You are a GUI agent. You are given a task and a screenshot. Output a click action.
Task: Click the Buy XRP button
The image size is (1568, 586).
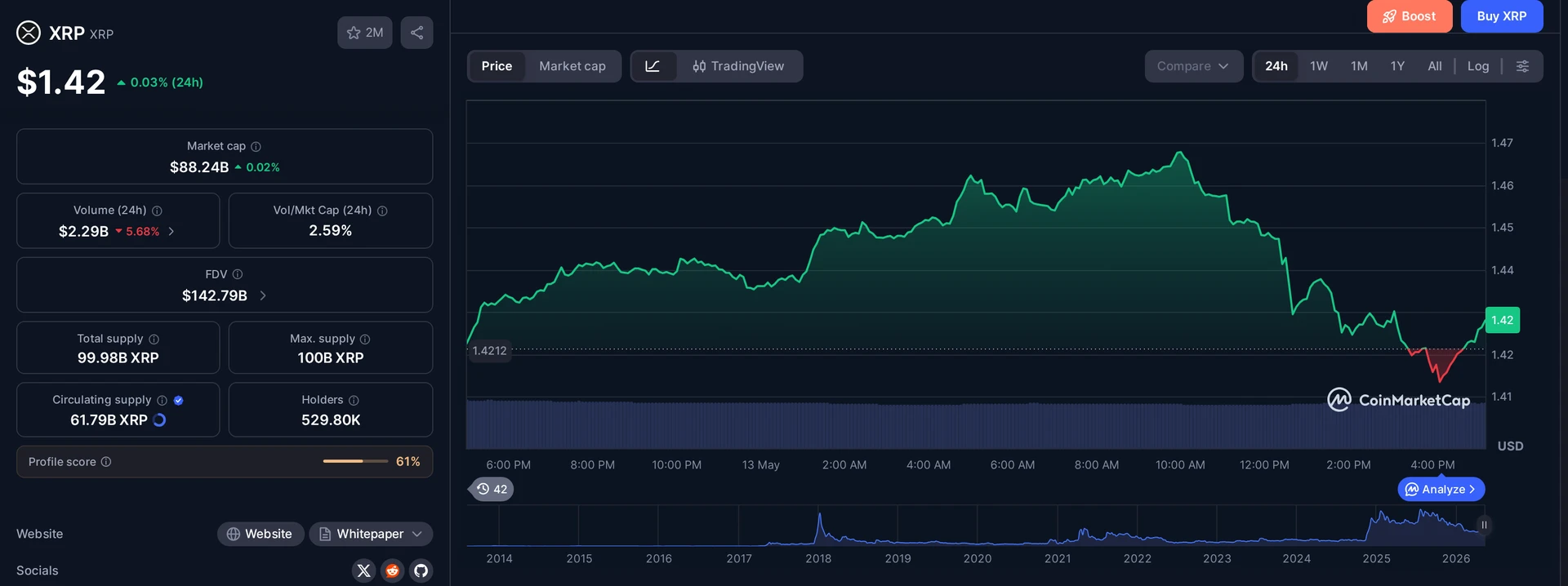[1502, 16]
